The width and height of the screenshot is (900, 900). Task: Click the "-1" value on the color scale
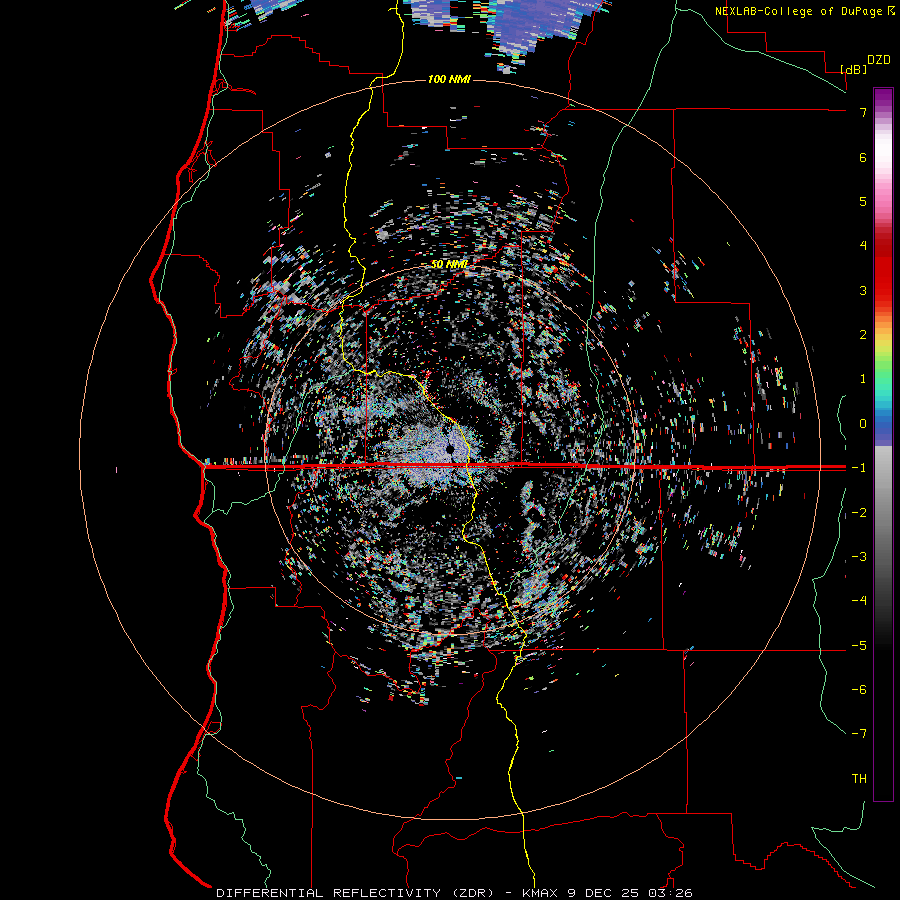(859, 468)
